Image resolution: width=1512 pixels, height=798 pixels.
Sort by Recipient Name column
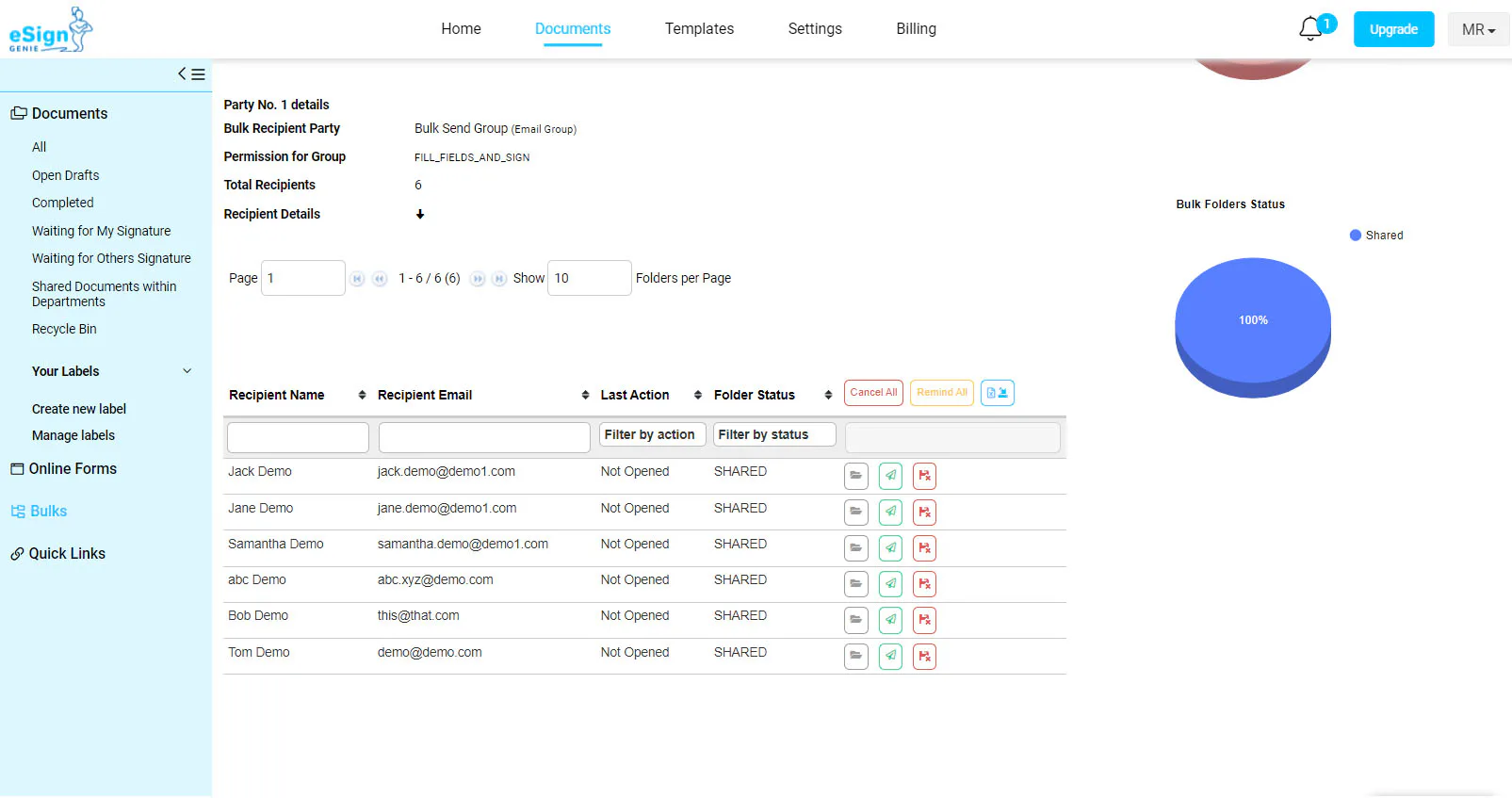362,396
